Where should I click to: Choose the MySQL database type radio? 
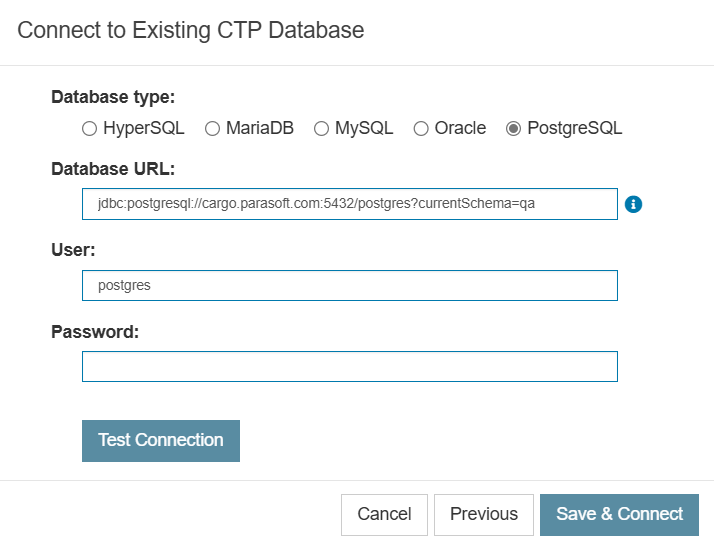tap(321, 129)
